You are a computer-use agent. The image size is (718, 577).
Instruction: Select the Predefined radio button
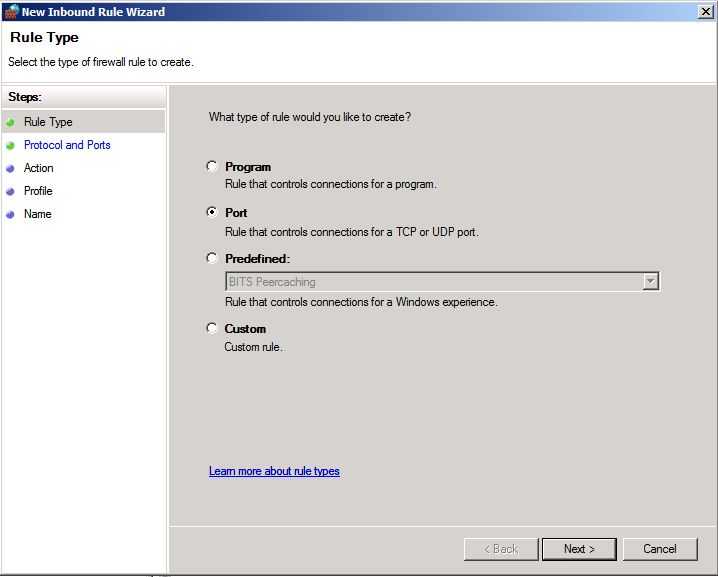point(211,258)
